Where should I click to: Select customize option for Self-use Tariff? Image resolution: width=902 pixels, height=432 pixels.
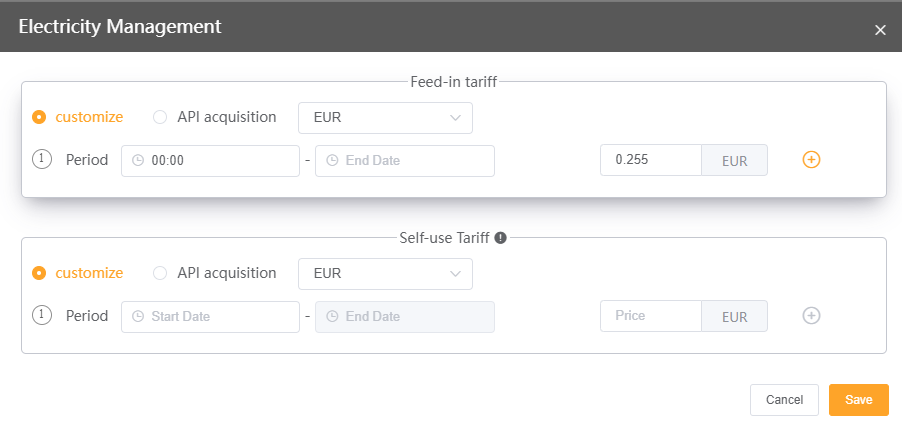coord(40,273)
